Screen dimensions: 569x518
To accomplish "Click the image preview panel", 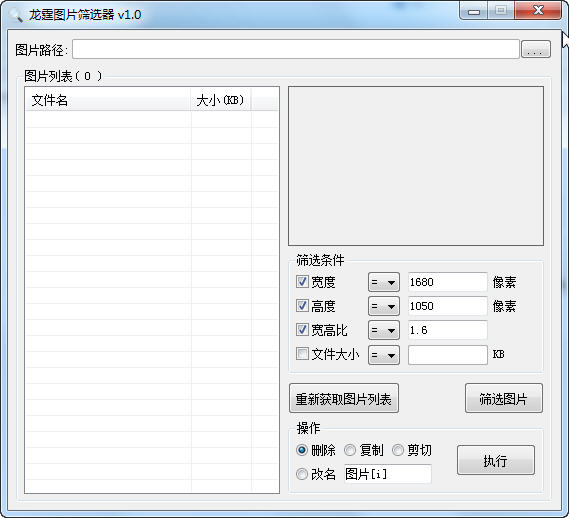I will tap(416, 166).
